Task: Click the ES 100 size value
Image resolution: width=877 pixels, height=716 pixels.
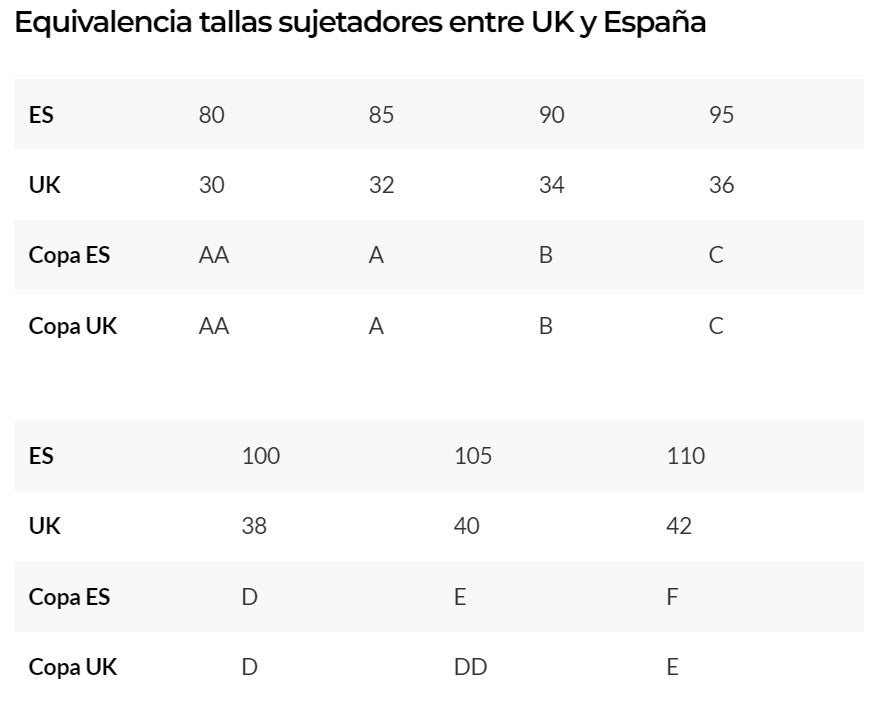Action: 261,456
